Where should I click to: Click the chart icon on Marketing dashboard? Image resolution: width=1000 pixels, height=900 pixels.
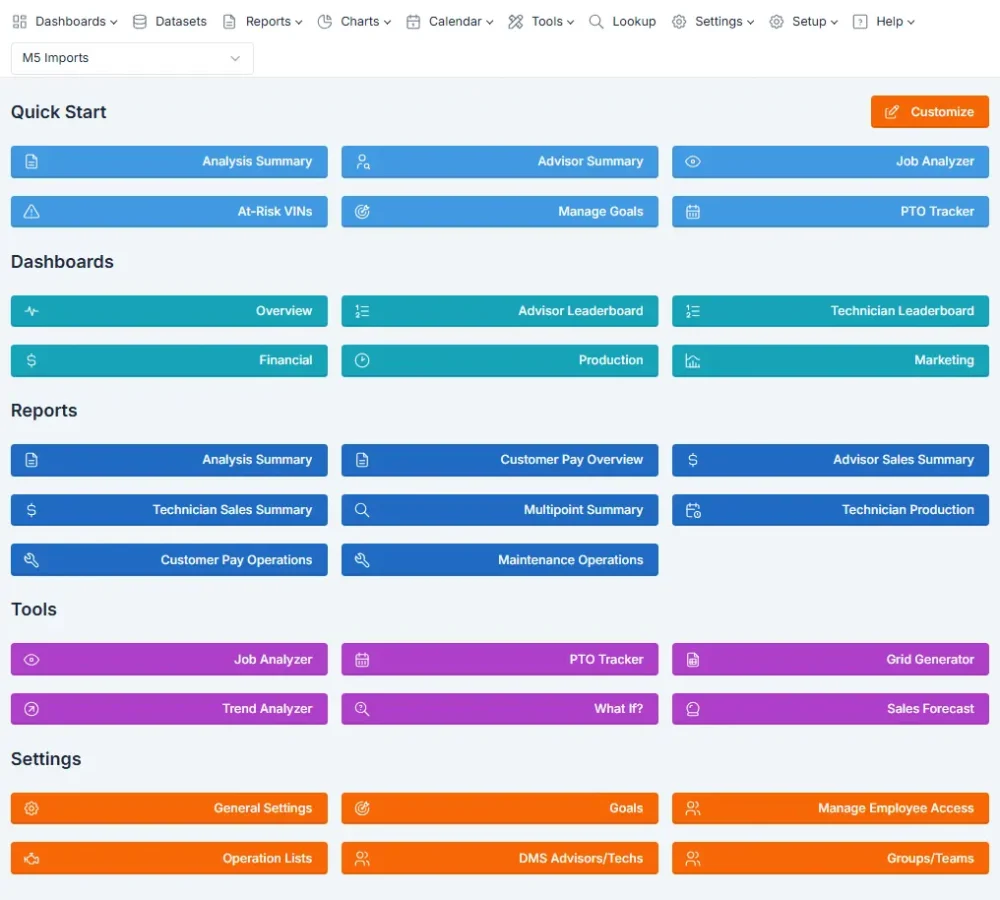click(693, 361)
